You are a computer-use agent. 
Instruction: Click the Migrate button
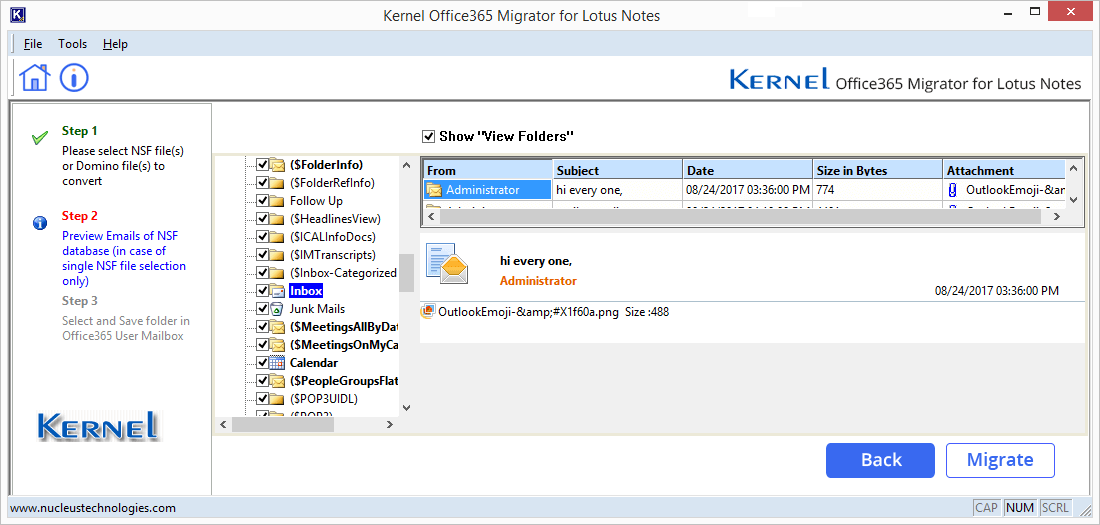click(1000, 460)
